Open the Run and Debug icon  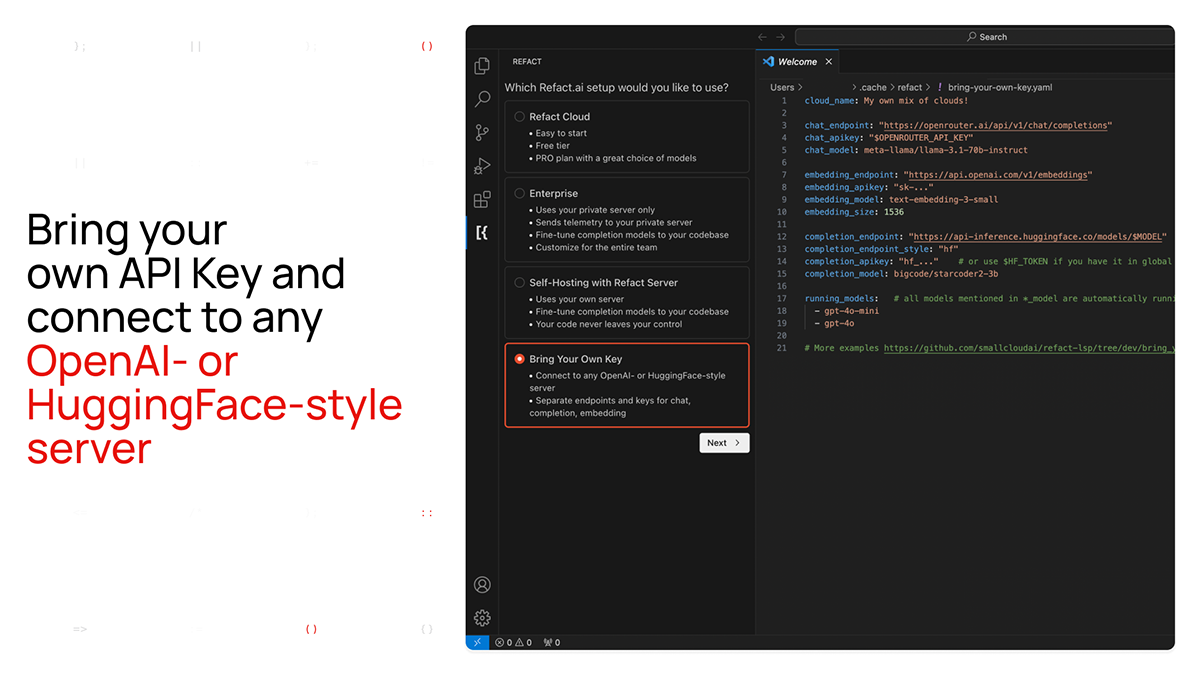coord(482,166)
